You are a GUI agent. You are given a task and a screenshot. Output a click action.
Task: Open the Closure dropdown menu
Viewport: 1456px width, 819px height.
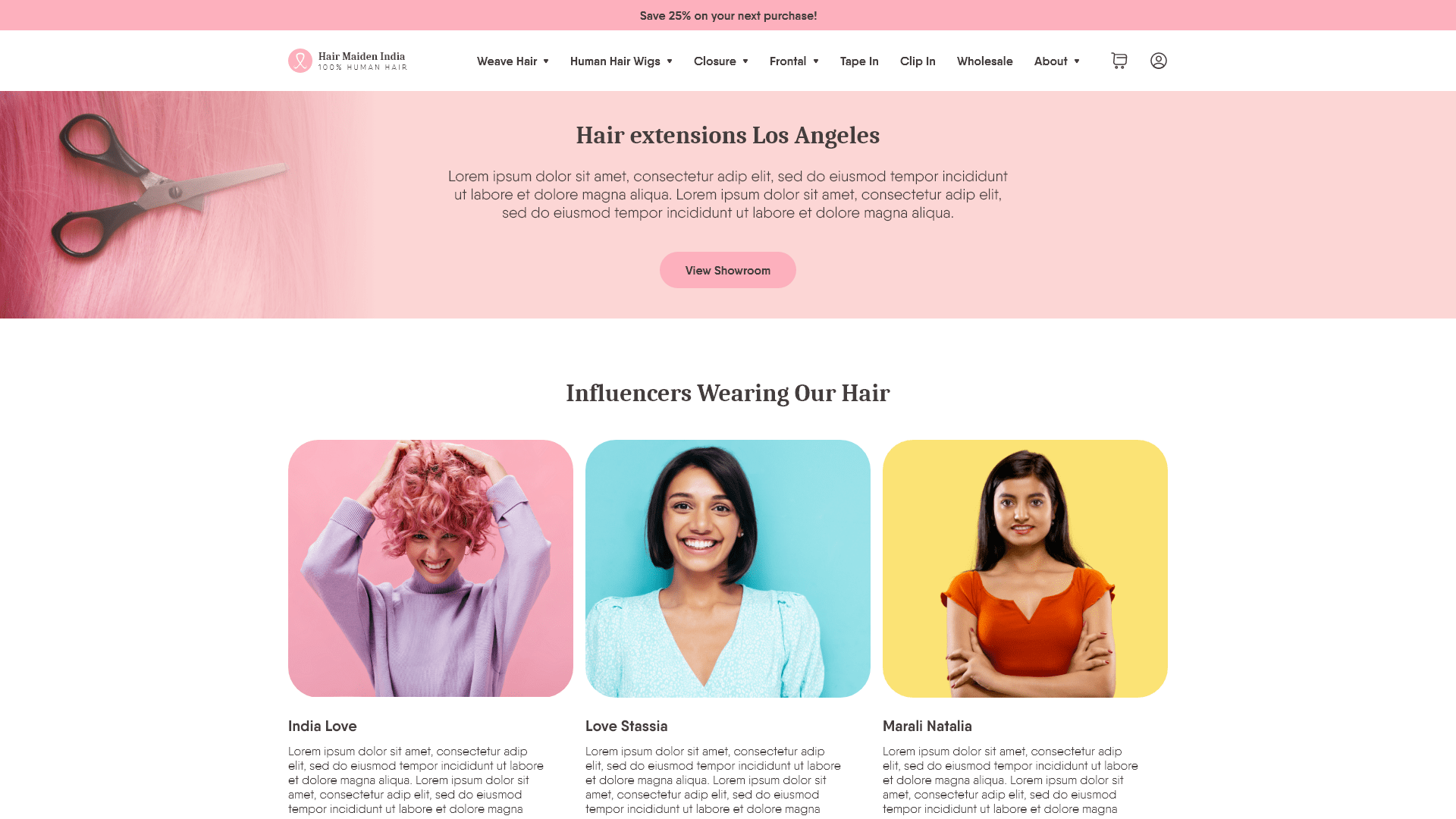click(x=721, y=61)
